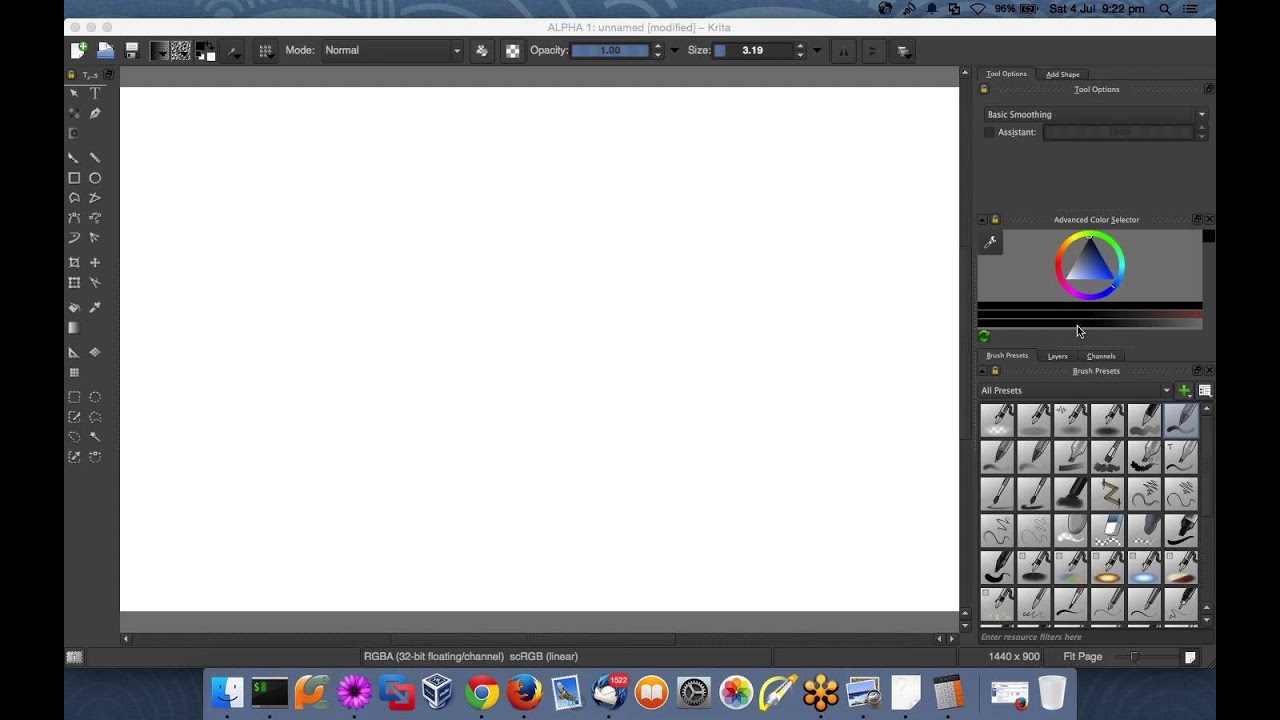Viewport: 1280px width, 720px height.
Task: Toggle lock on Advanced Color Selector docker
Action: coord(994,219)
